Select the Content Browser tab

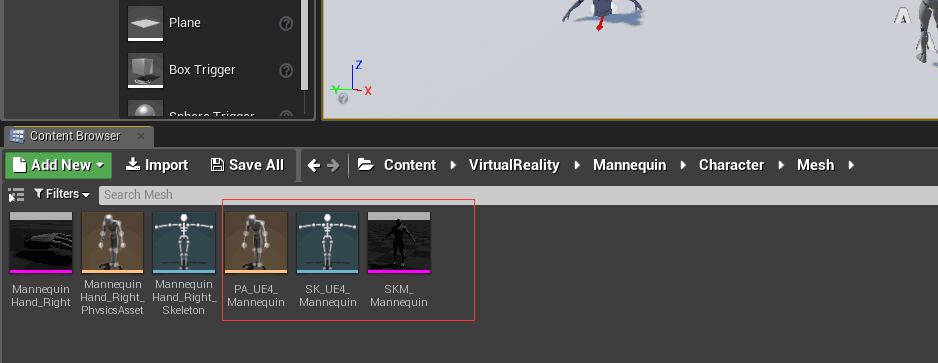tap(75, 136)
